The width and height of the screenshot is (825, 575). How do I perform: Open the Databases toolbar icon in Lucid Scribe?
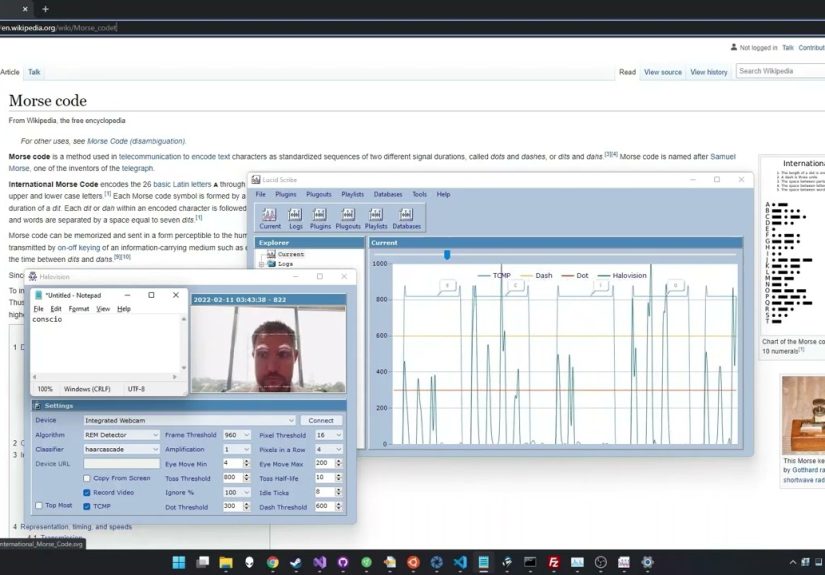pos(406,218)
